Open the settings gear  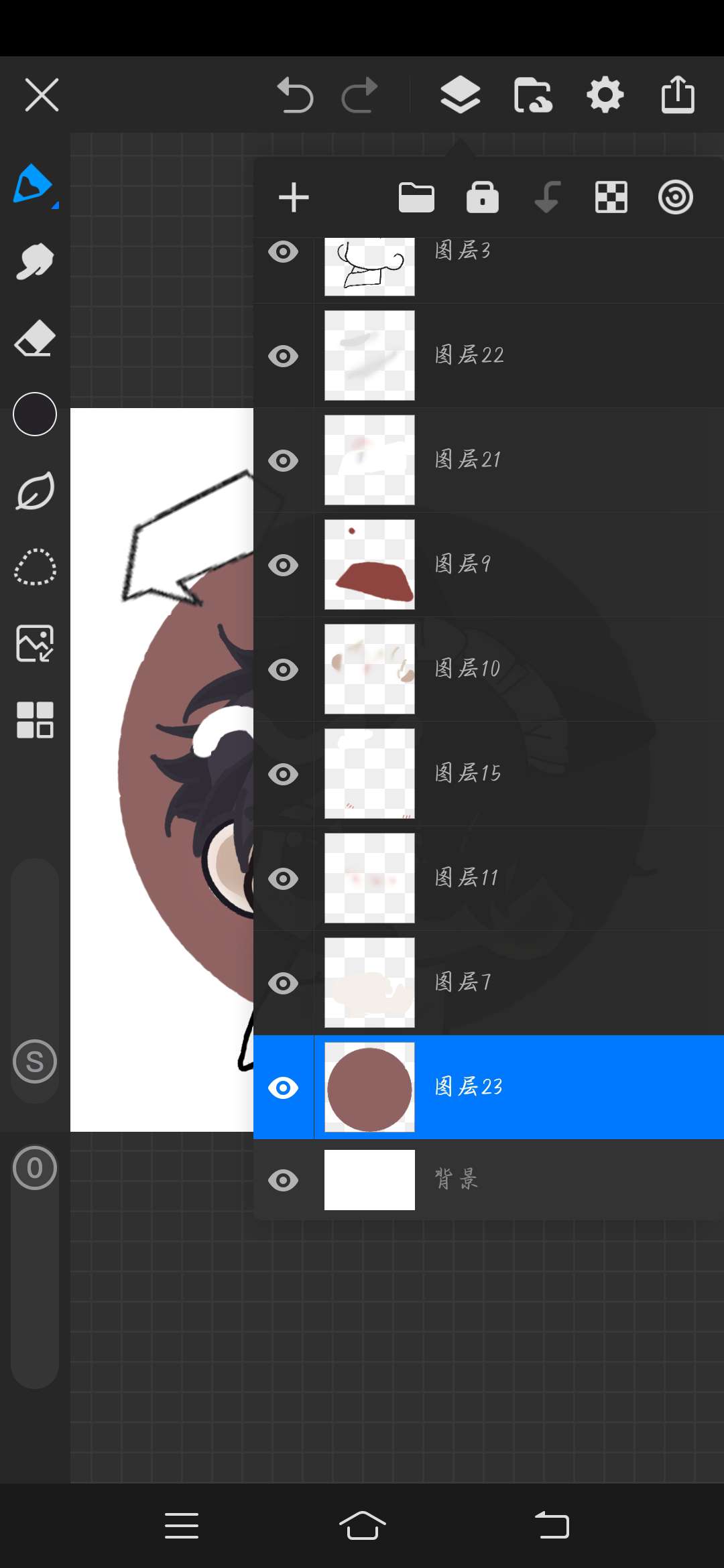pyautogui.click(x=605, y=95)
